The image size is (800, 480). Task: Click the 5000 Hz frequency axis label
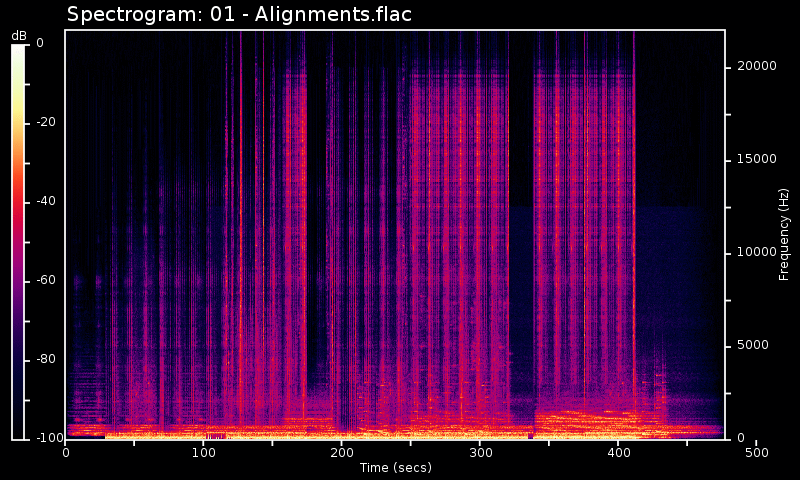pos(753,345)
